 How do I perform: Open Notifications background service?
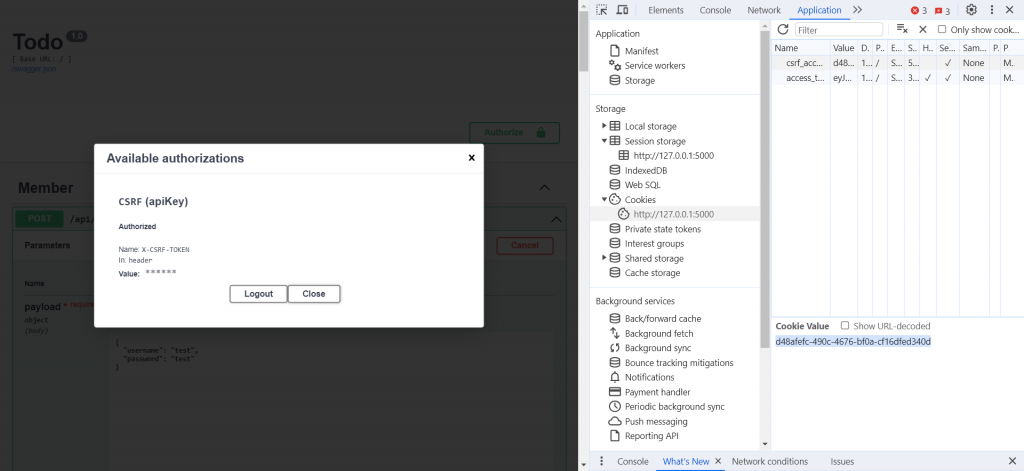pos(649,378)
